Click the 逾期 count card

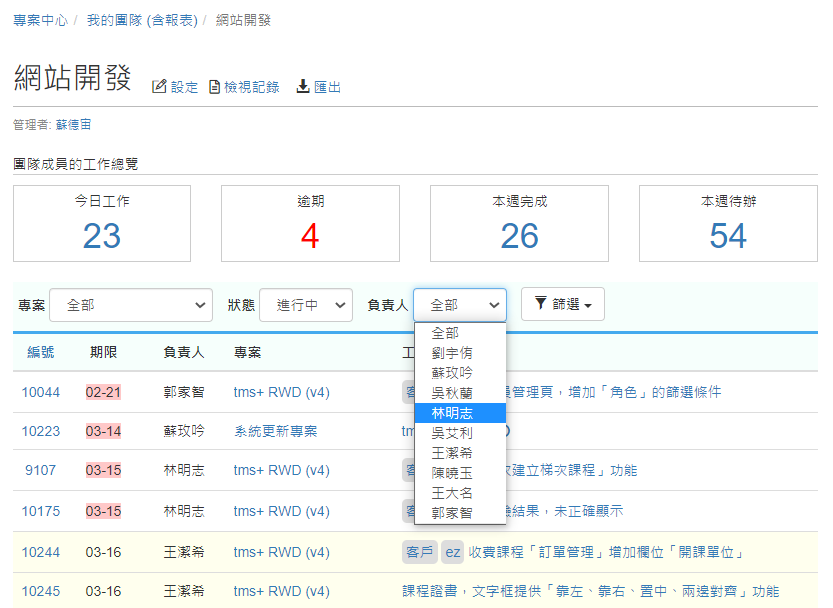point(310,222)
